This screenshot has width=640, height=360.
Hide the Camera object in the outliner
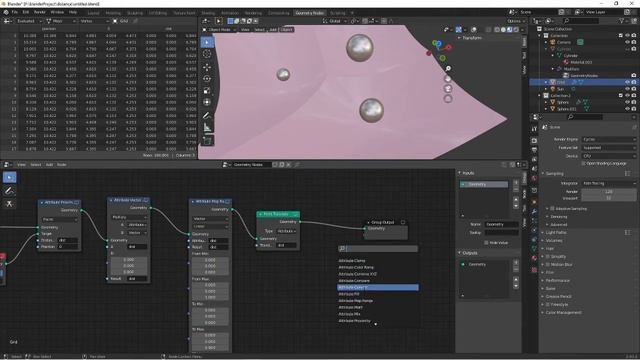coord(627,42)
